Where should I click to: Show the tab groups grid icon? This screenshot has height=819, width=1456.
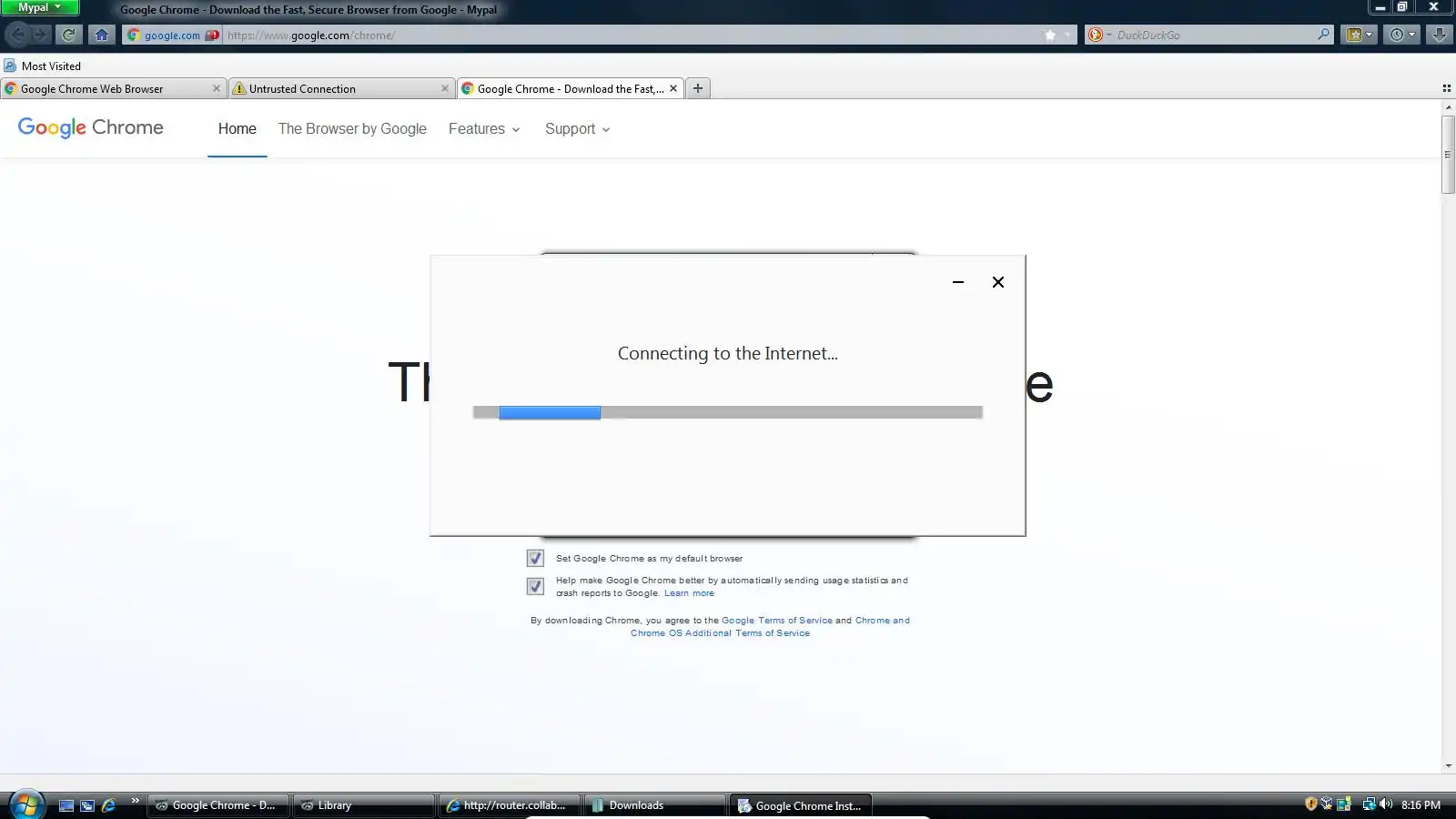coord(1446,88)
